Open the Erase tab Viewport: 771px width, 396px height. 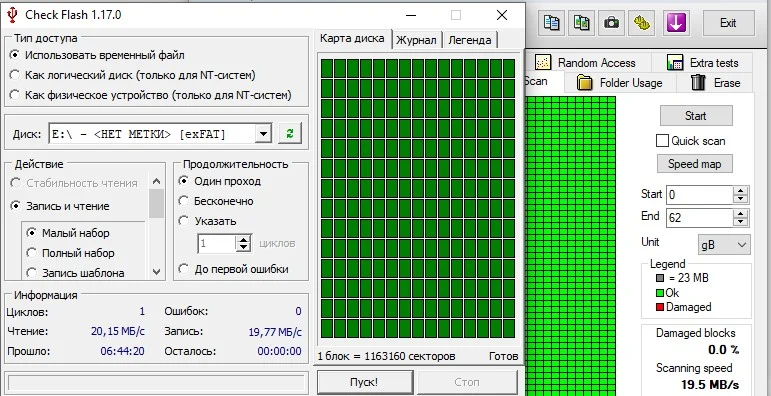tap(715, 83)
